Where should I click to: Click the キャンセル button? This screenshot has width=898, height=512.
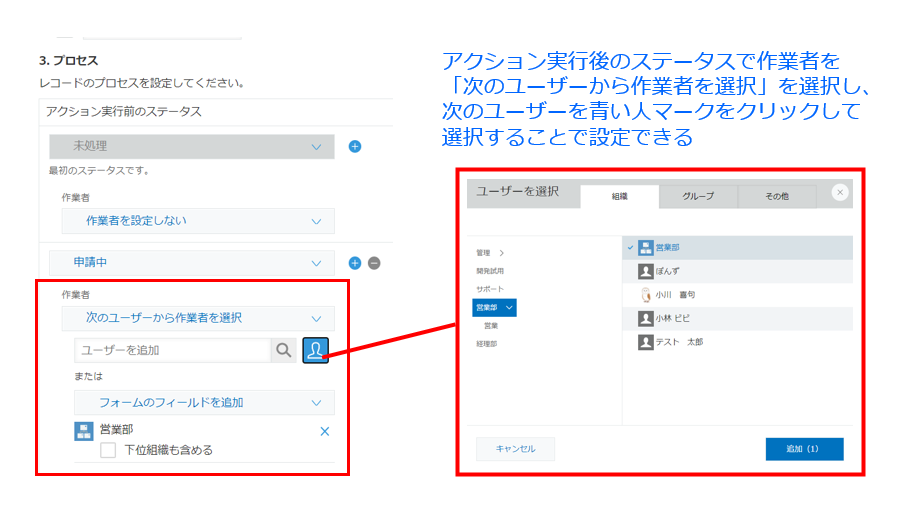click(515, 449)
